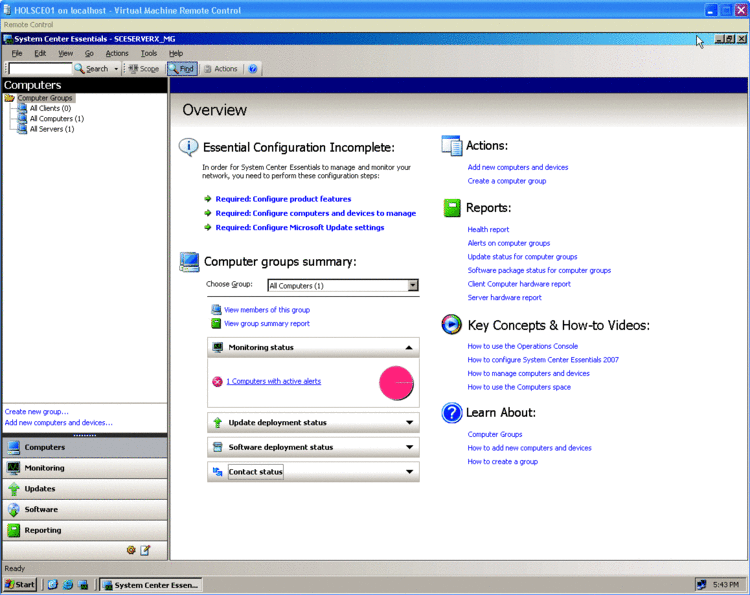Click the Scope toolbar button
The width and height of the screenshot is (750, 595).
click(143, 69)
